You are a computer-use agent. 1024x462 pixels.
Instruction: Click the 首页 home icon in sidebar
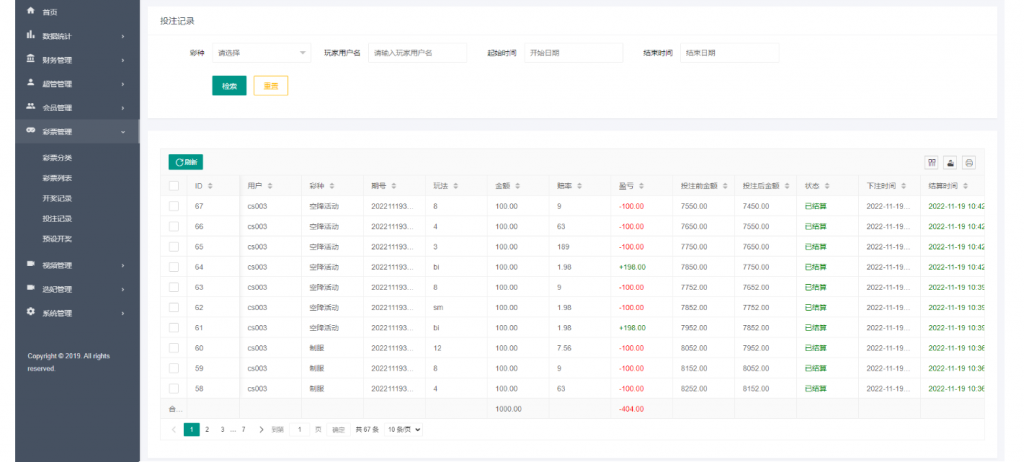(31, 11)
